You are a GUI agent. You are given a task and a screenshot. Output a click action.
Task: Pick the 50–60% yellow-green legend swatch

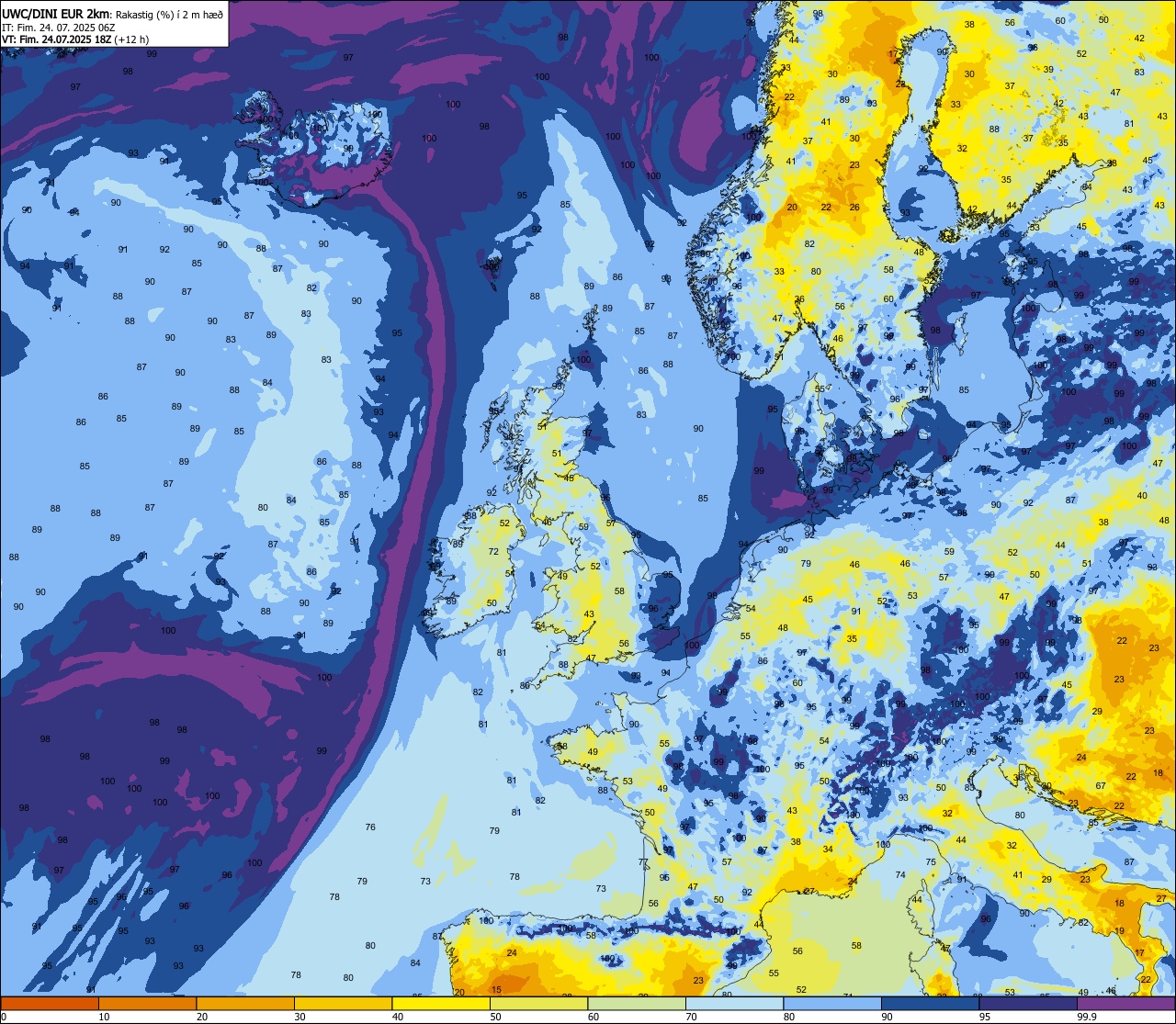click(x=538, y=1003)
